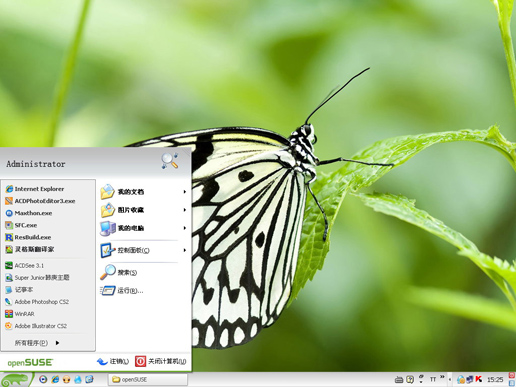Click the blue figure quick launch icon
516x387 pixels.
click(78, 379)
